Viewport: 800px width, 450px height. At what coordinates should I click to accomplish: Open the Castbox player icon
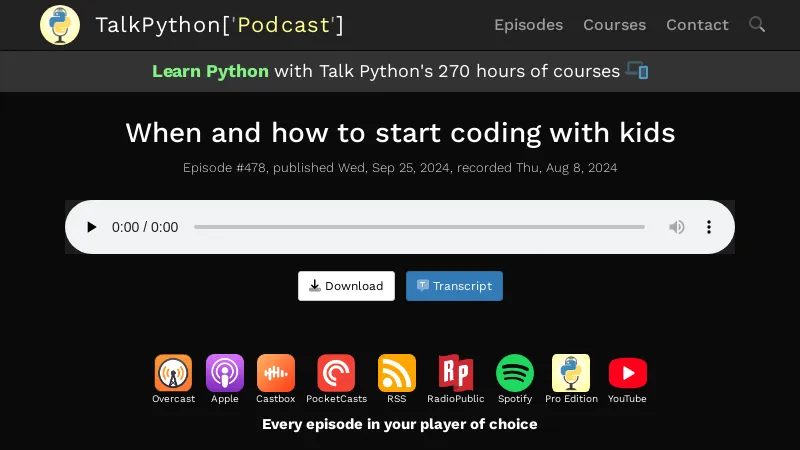click(x=275, y=374)
